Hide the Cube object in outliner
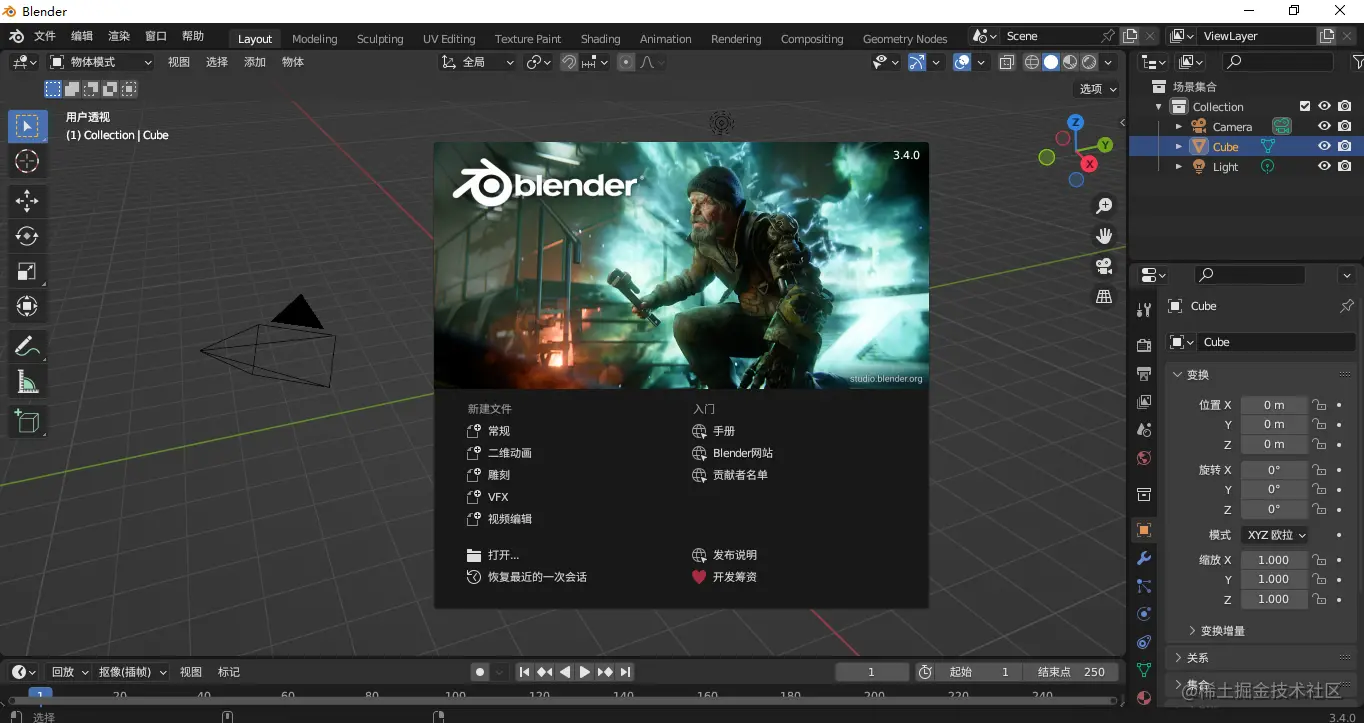 pyautogui.click(x=1324, y=146)
